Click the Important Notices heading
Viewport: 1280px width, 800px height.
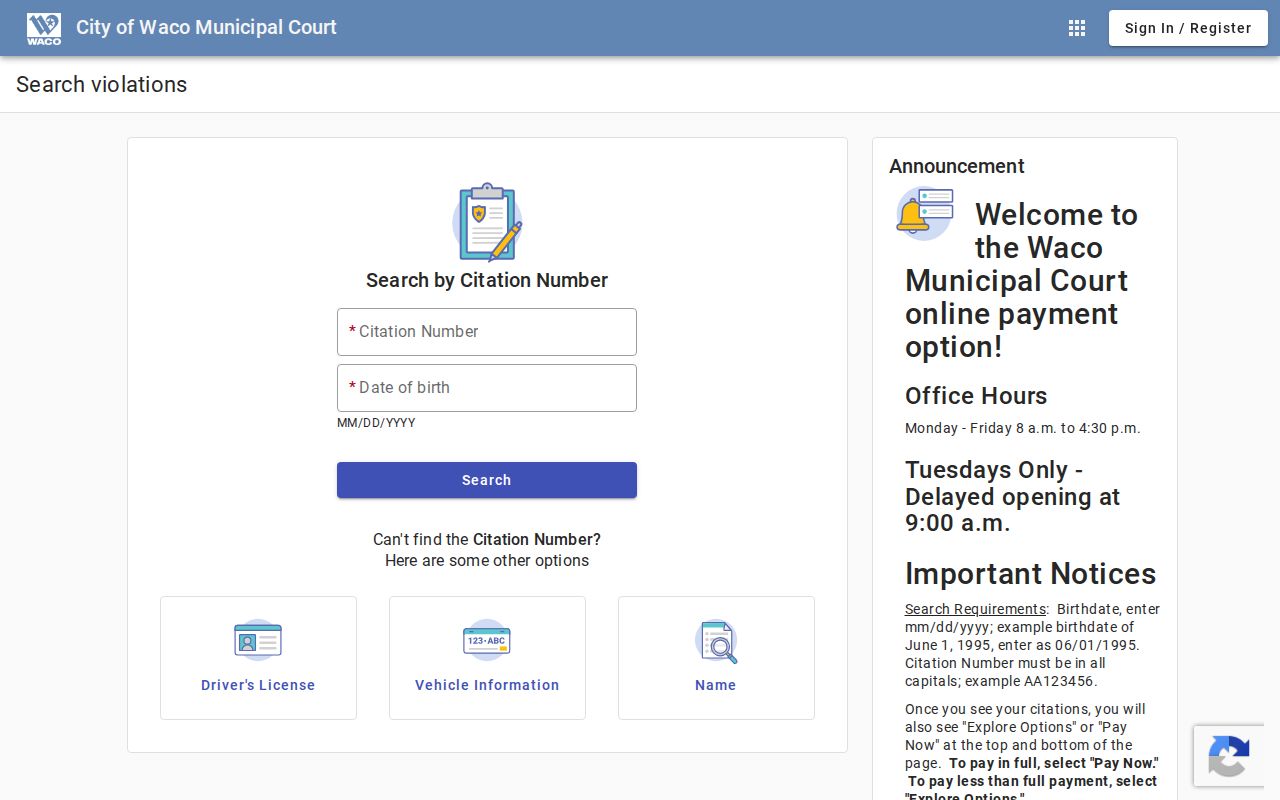(1030, 574)
